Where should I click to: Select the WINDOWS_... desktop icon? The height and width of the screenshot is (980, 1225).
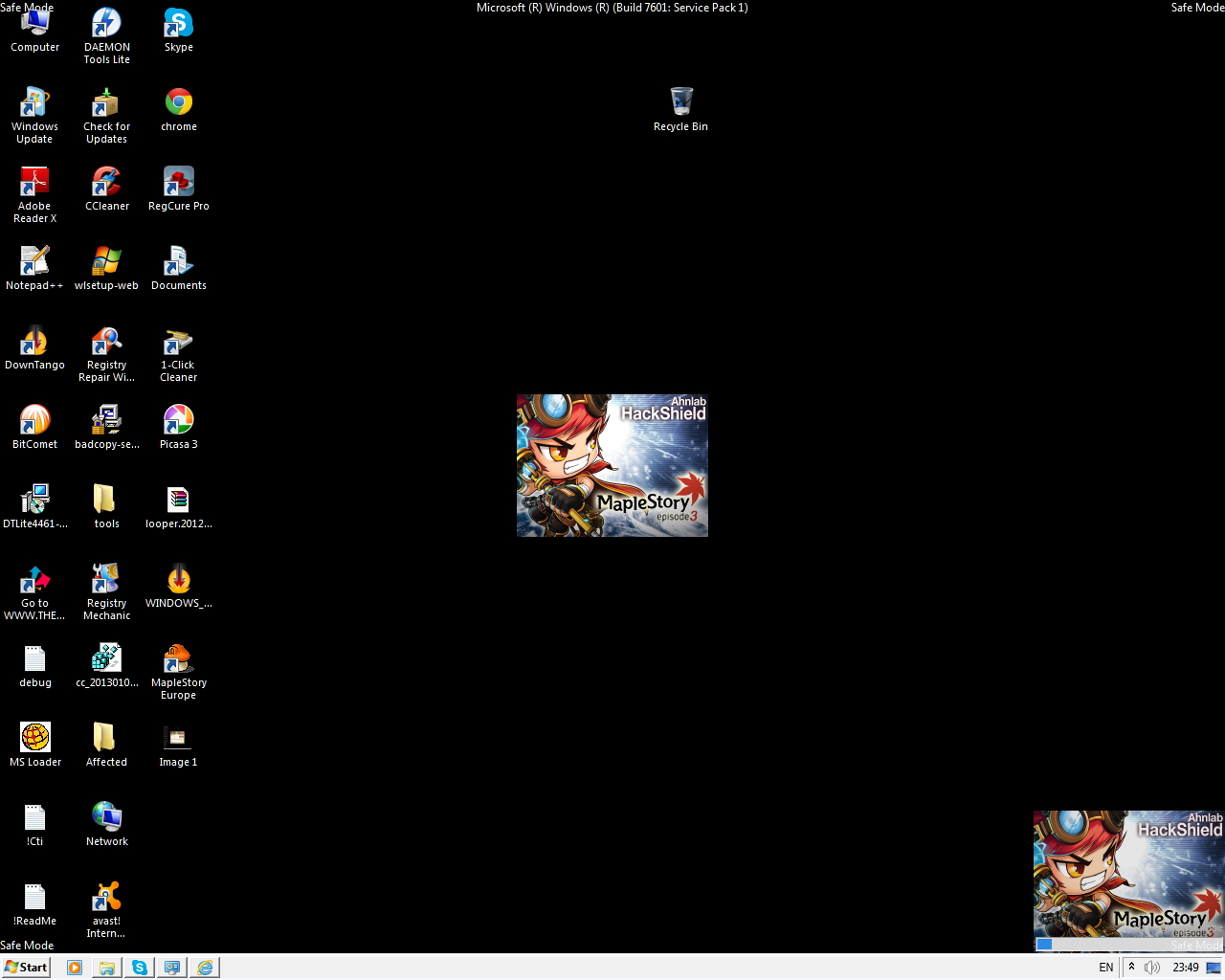[x=178, y=586]
